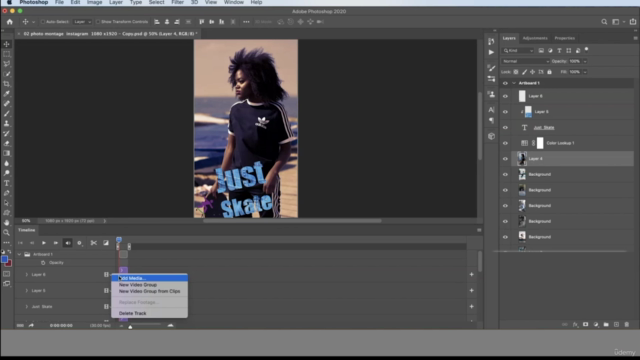Hide Layer 6 using its eye icon
Screen dimensions: 640x360
pos(505,96)
